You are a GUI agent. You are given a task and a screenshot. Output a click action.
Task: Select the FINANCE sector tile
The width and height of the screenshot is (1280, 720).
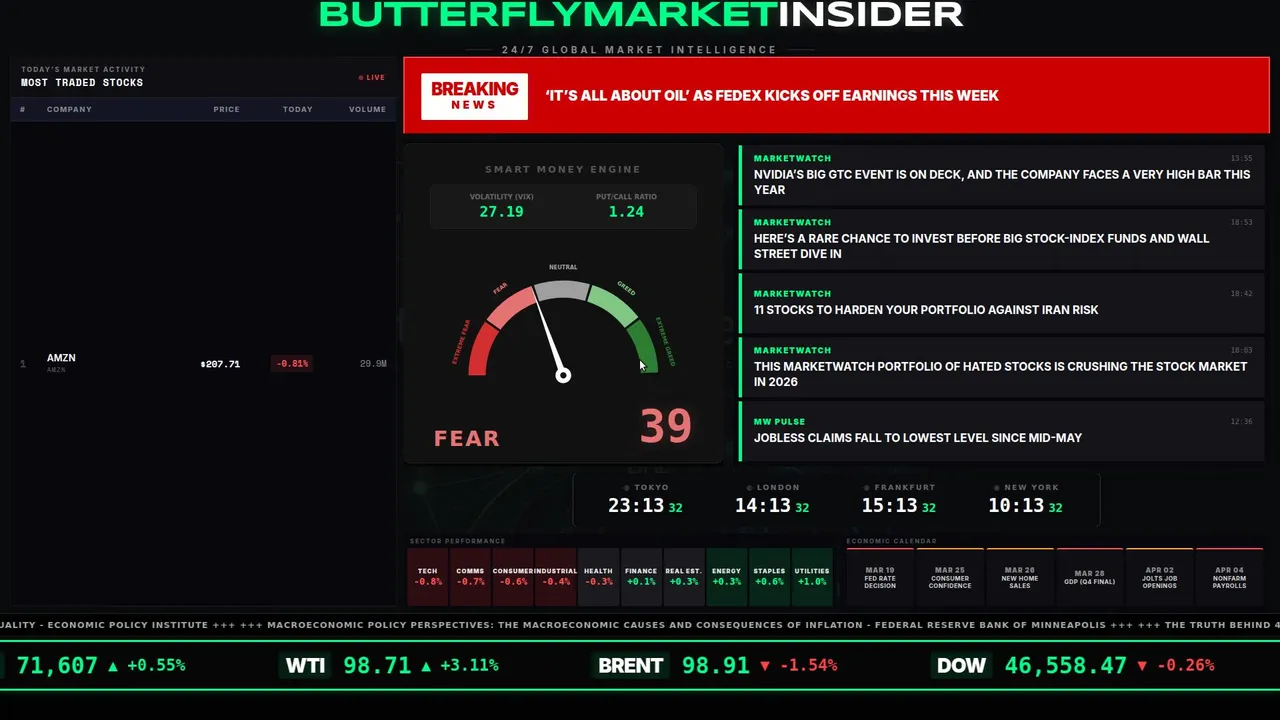[641, 577]
